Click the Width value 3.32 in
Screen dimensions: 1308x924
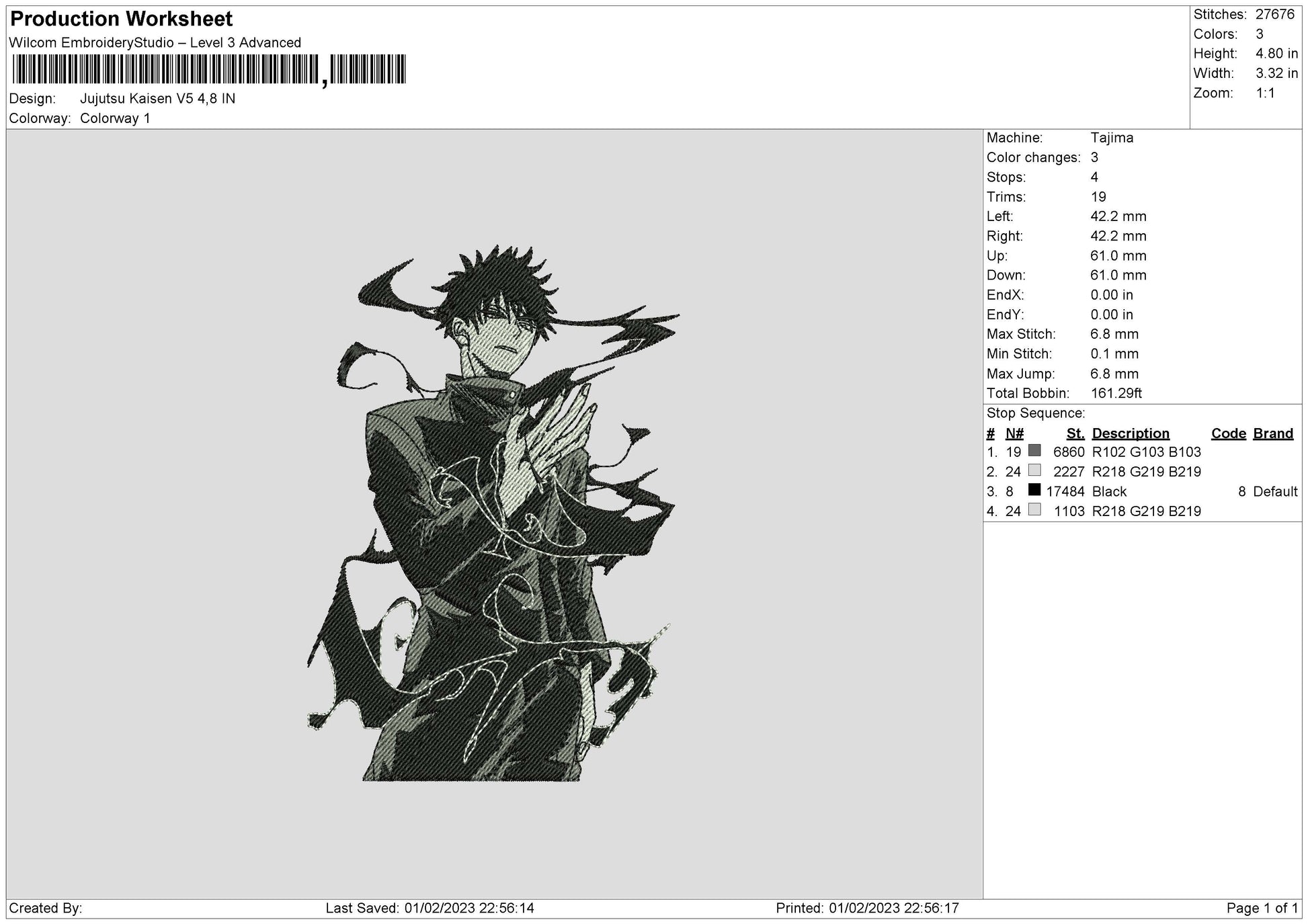(1277, 73)
